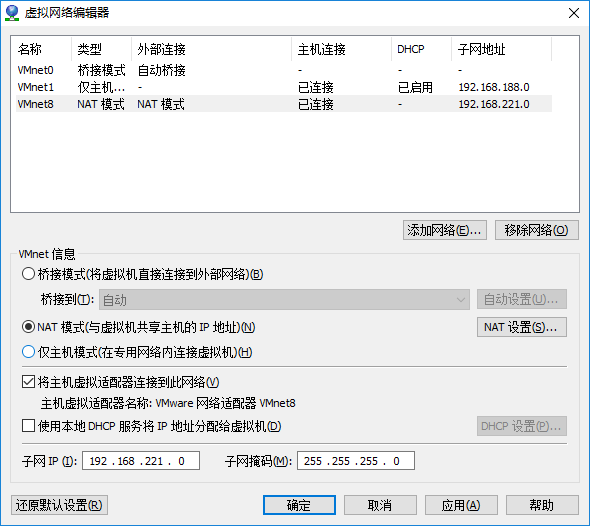
Task: Click the 自动桥接 cell for VMnet0
Action: [x=161, y=70]
